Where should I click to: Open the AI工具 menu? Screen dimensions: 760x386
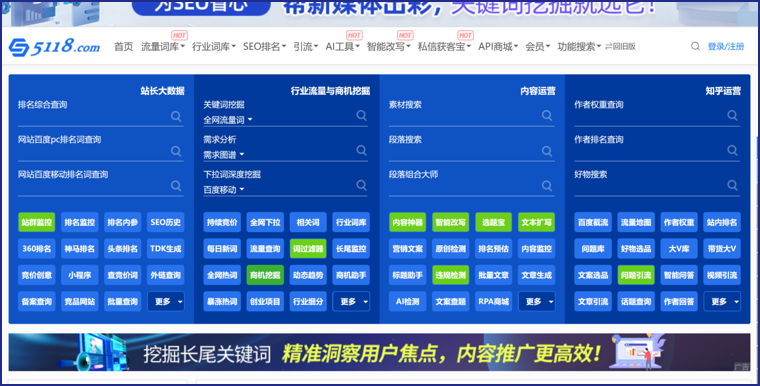pyautogui.click(x=342, y=47)
